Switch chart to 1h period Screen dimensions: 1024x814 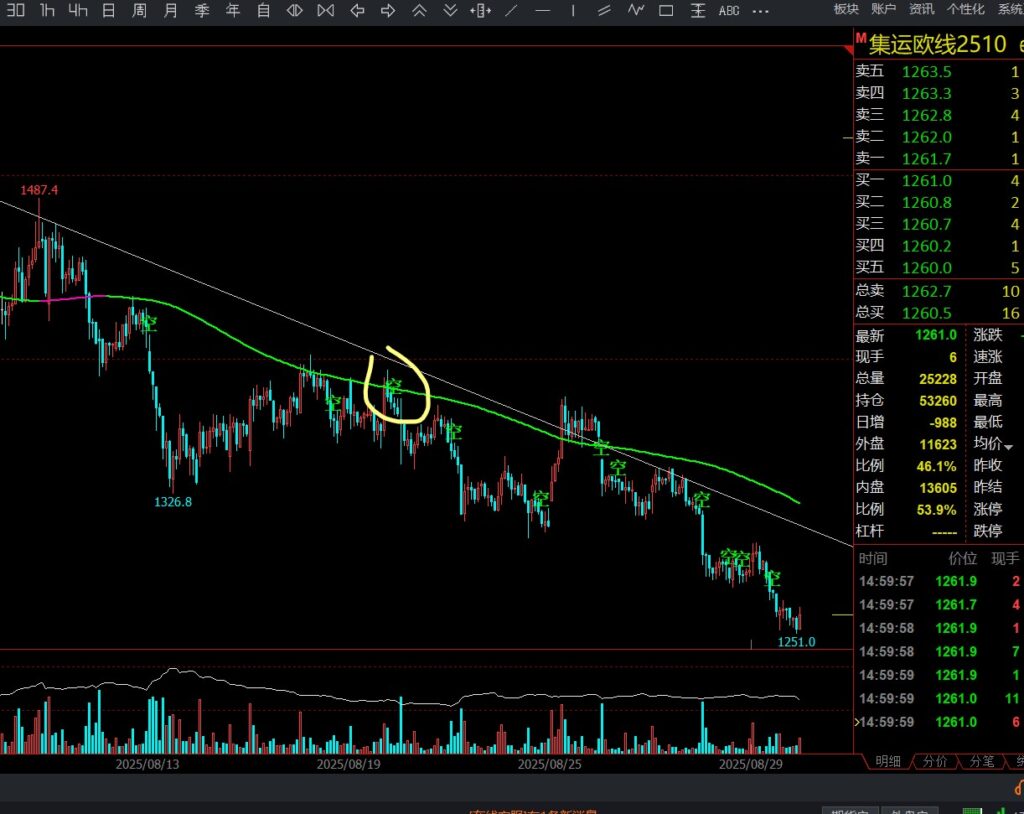[x=47, y=10]
